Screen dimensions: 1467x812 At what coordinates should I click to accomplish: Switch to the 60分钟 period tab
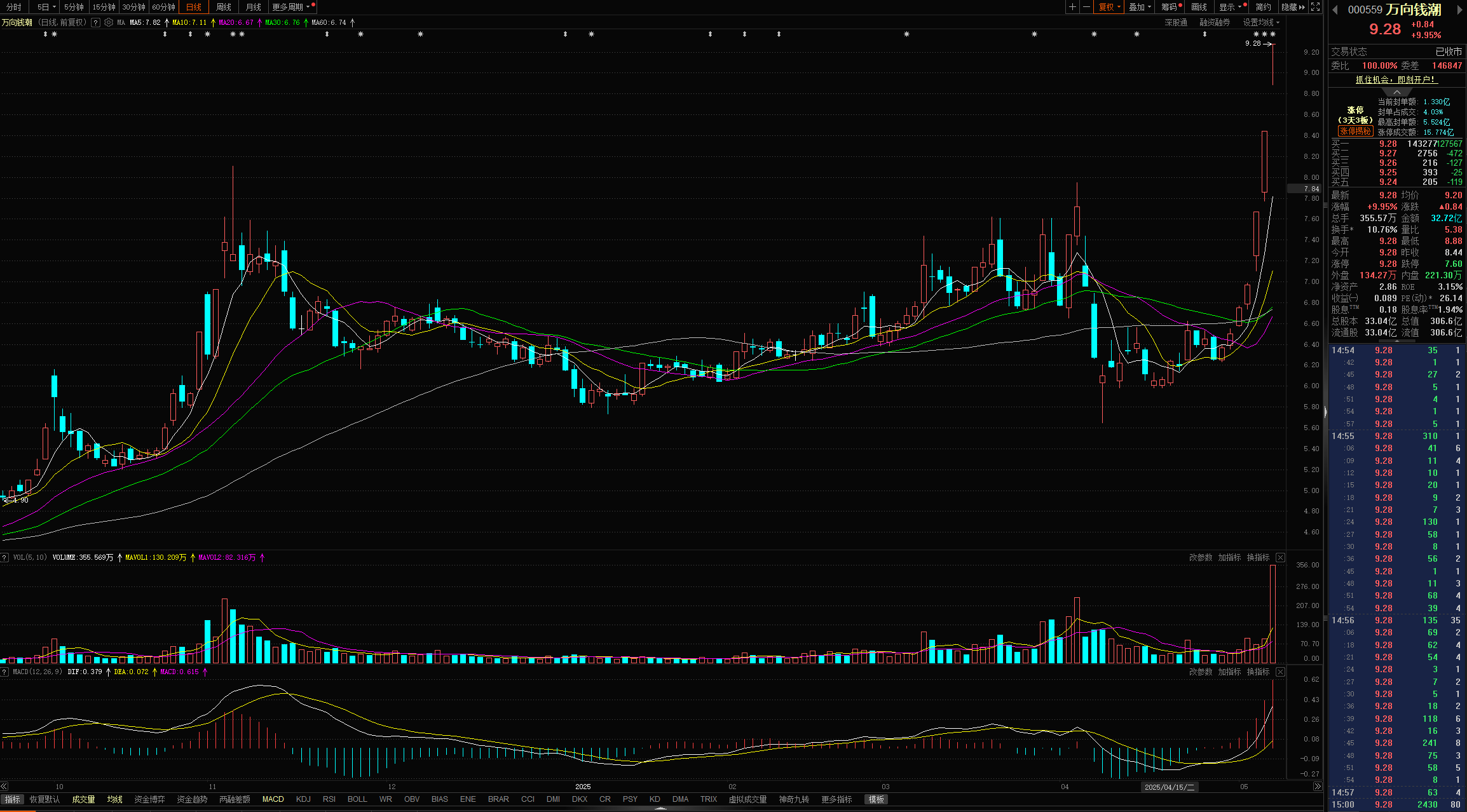coord(163,7)
